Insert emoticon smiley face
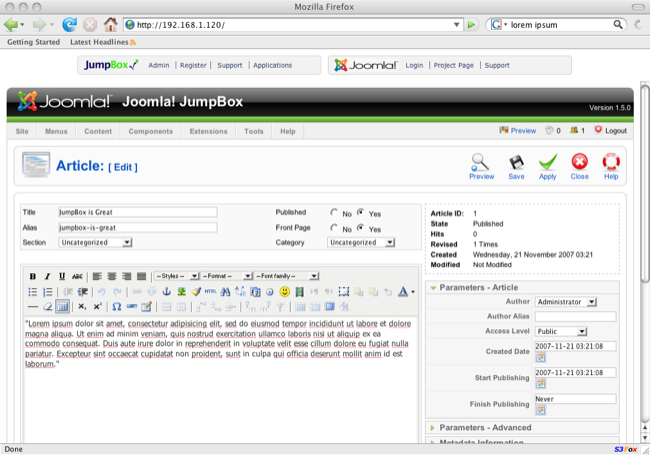Image resolution: width=650 pixels, height=455 pixels. pos(284,292)
